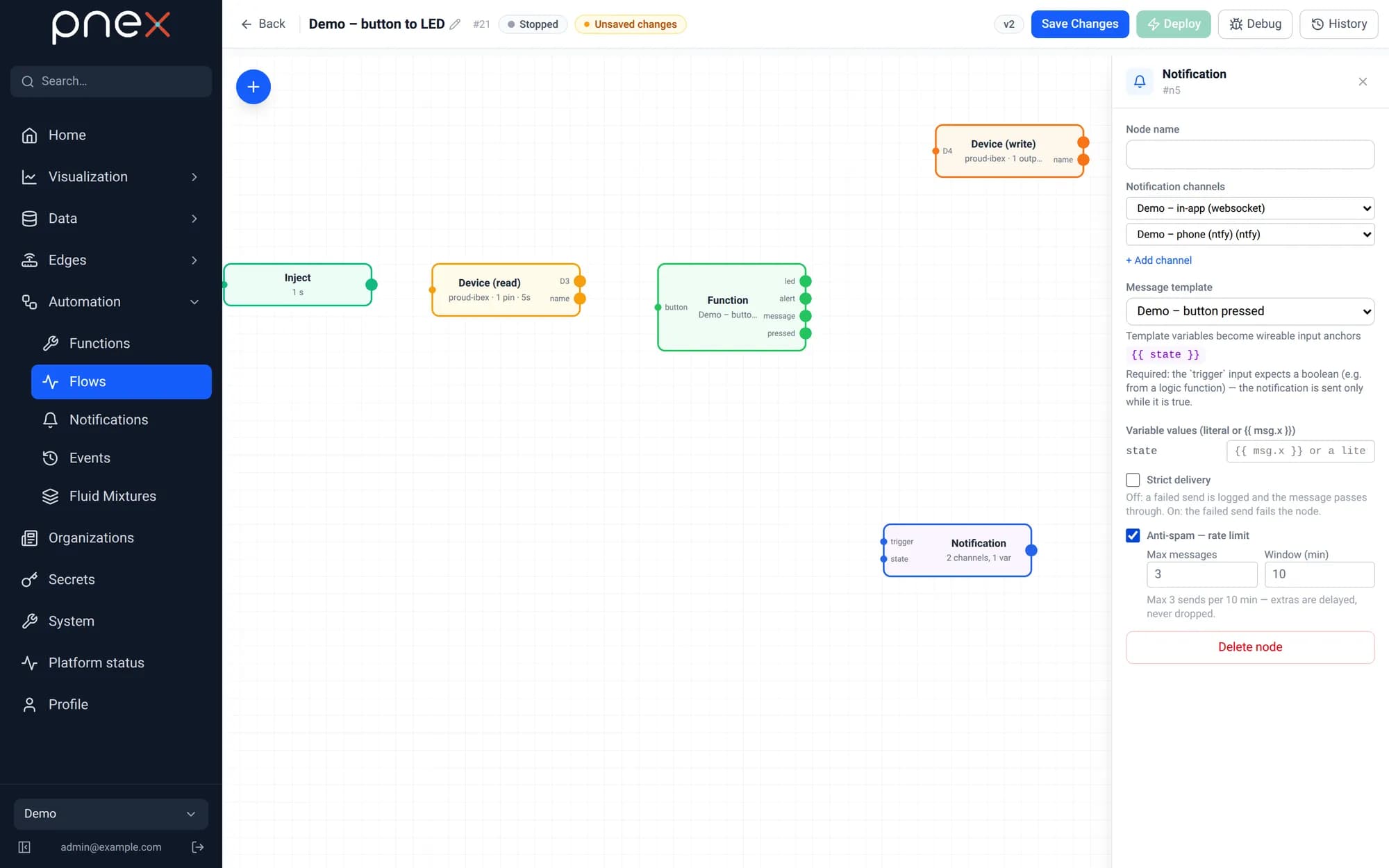This screenshot has width=1389, height=868.
Task: Click the Notification node output port
Action: point(1031,551)
